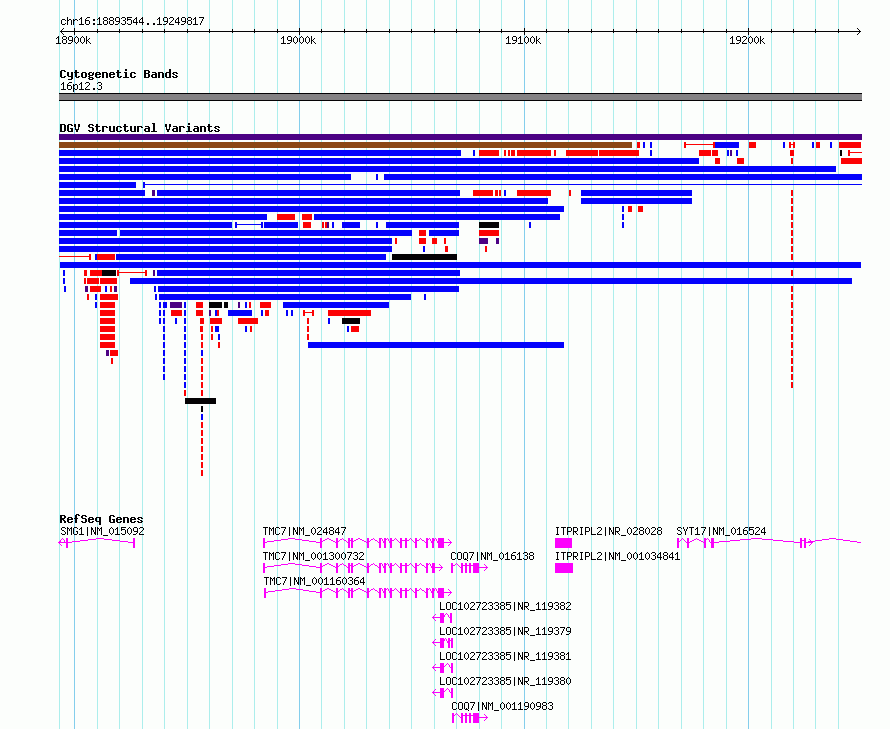Viewport: 890px width, 729px height.
Task: Select the SYT17 transcript glyph
Action: point(769,543)
